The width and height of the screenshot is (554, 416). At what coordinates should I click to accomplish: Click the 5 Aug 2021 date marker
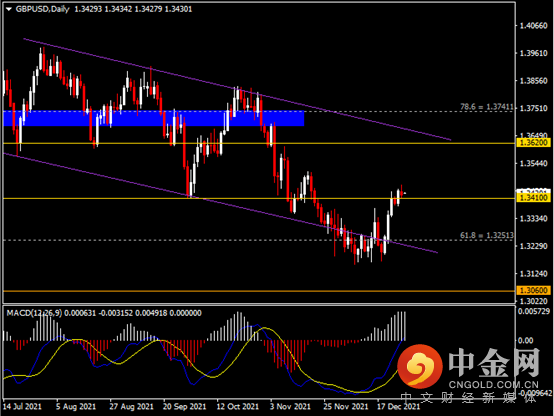(x=76, y=406)
